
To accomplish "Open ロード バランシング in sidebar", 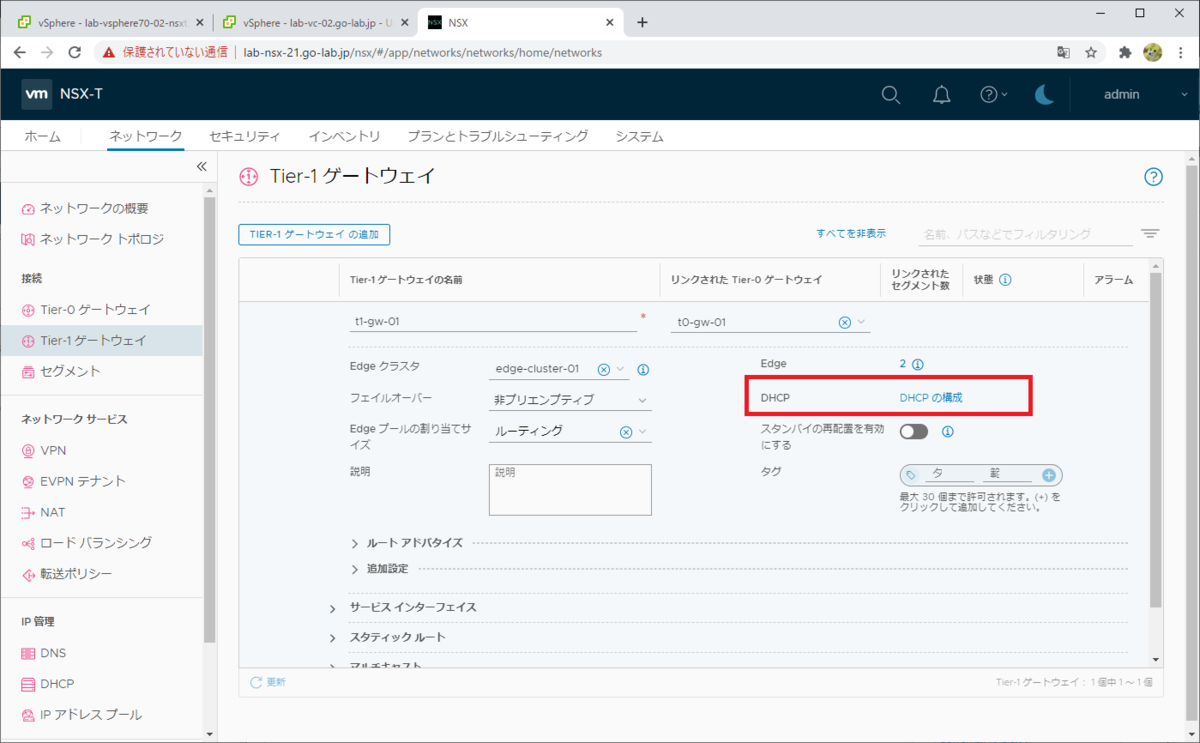I will click(96, 542).
